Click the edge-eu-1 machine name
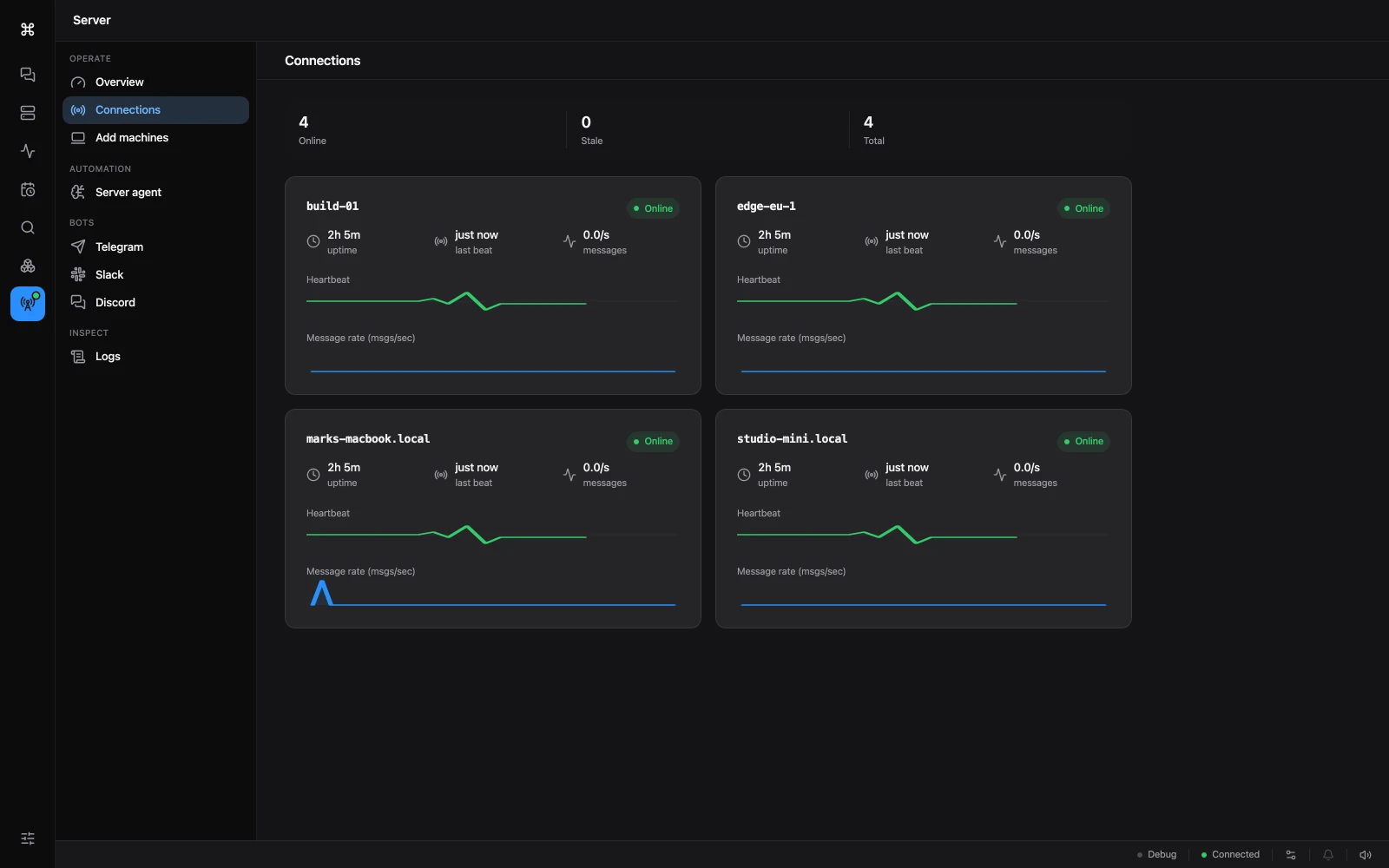This screenshot has width=1389, height=868. click(x=767, y=207)
